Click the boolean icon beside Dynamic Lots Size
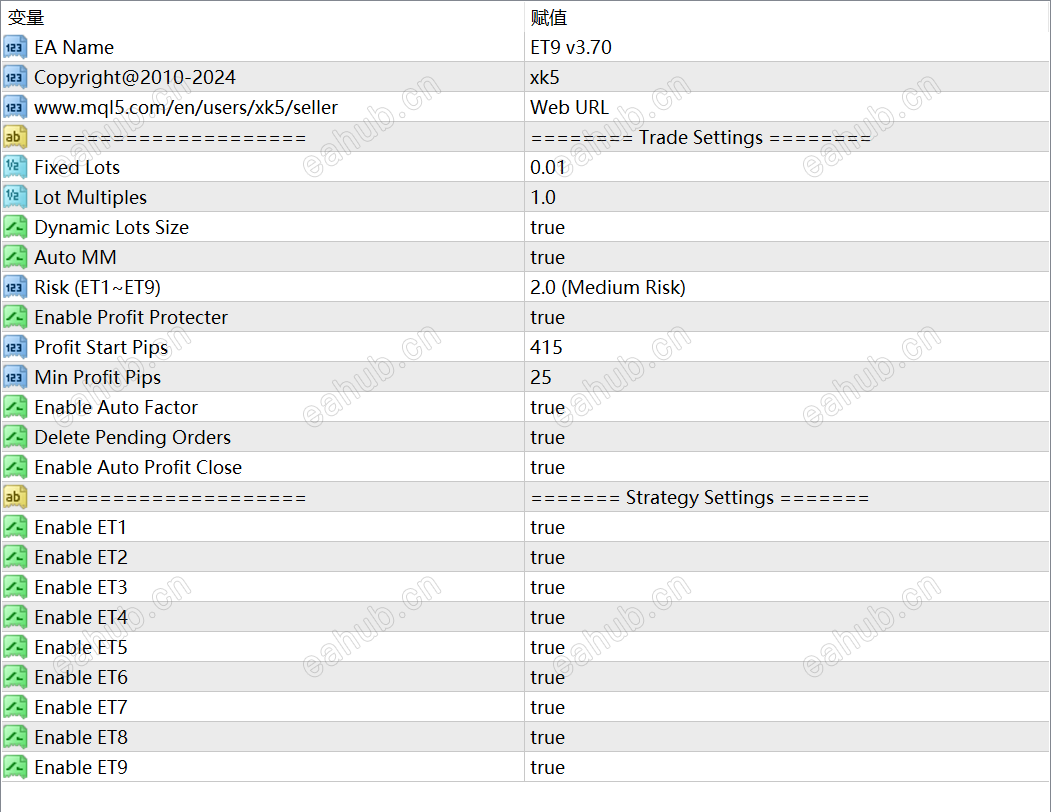 point(15,227)
